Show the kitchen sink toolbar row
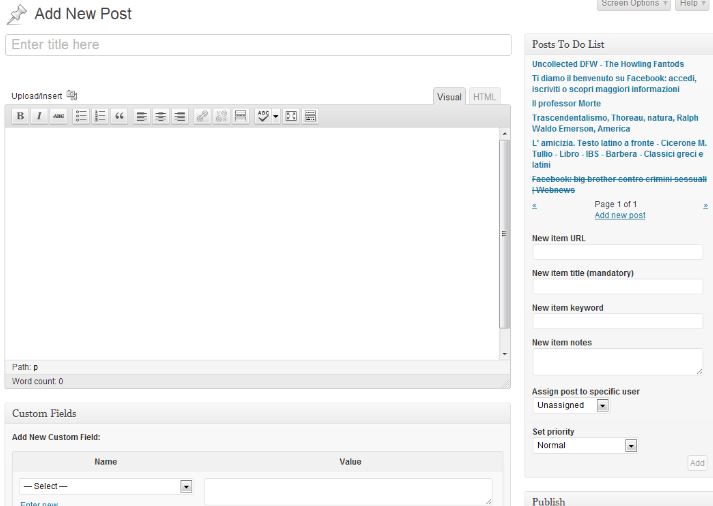This screenshot has width=713, height=506. click(310, 116)
